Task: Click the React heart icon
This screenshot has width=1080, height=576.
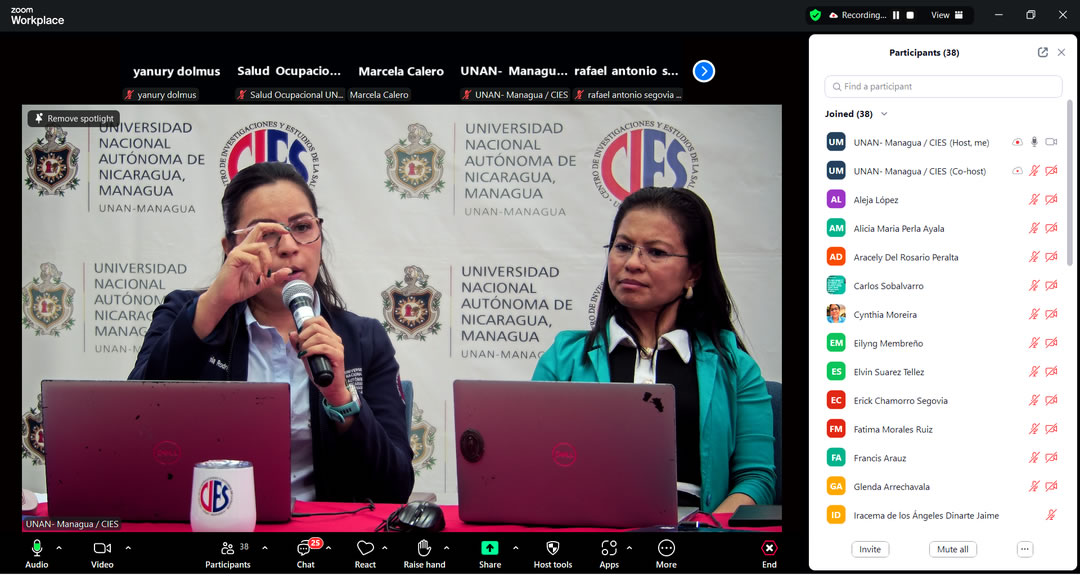Action: [365, 549]
